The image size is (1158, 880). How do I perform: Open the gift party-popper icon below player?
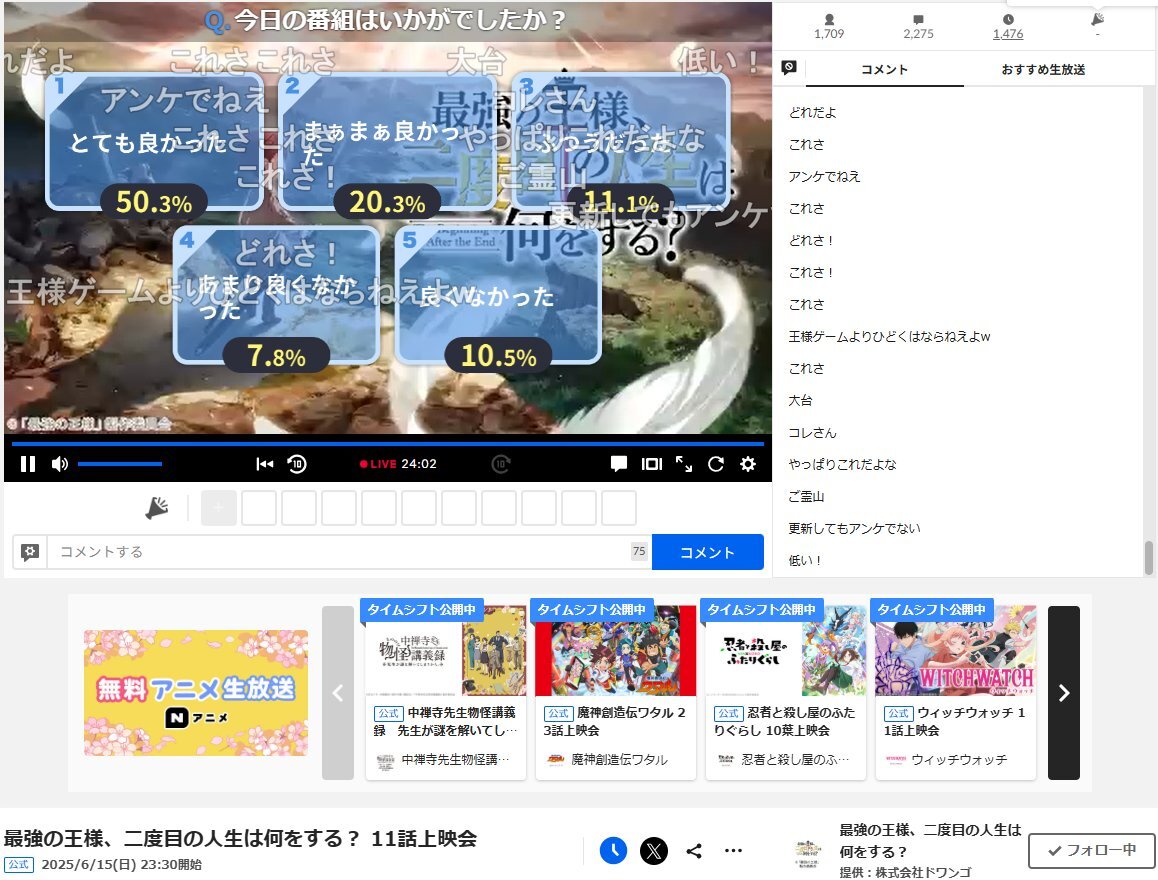click(157, 508)
